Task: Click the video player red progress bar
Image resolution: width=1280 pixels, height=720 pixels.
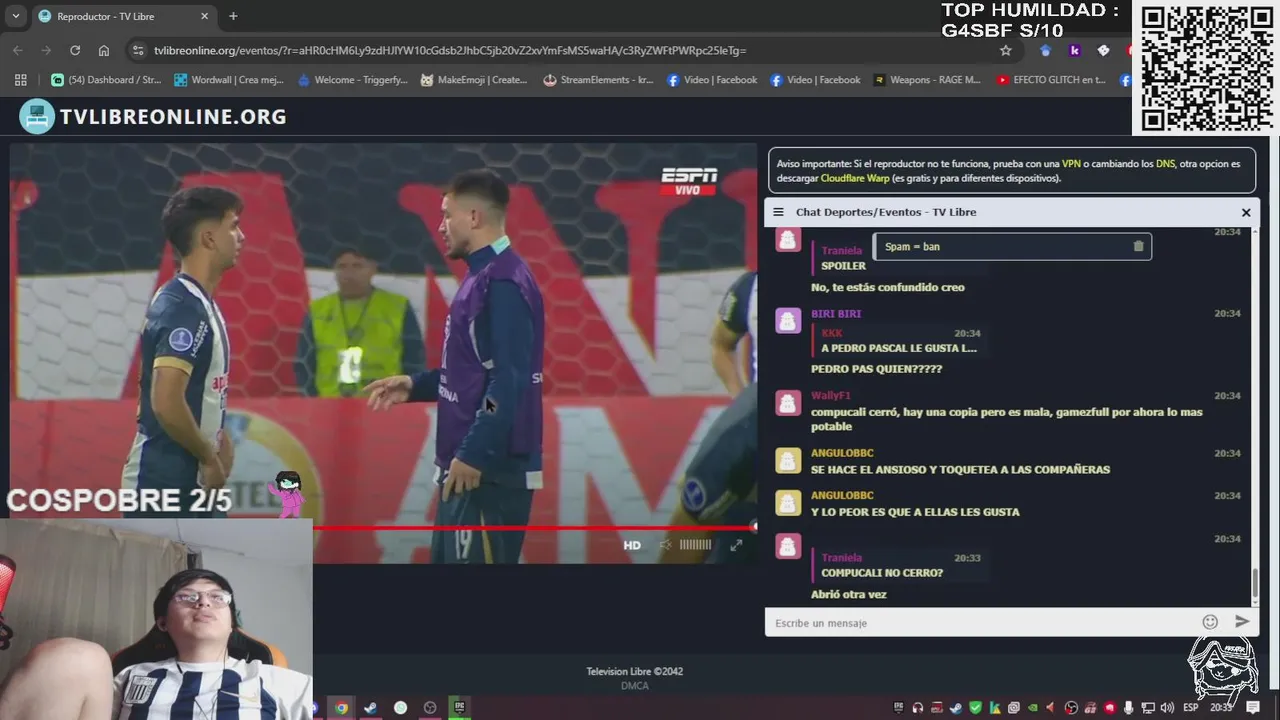Action: point(535,527)
